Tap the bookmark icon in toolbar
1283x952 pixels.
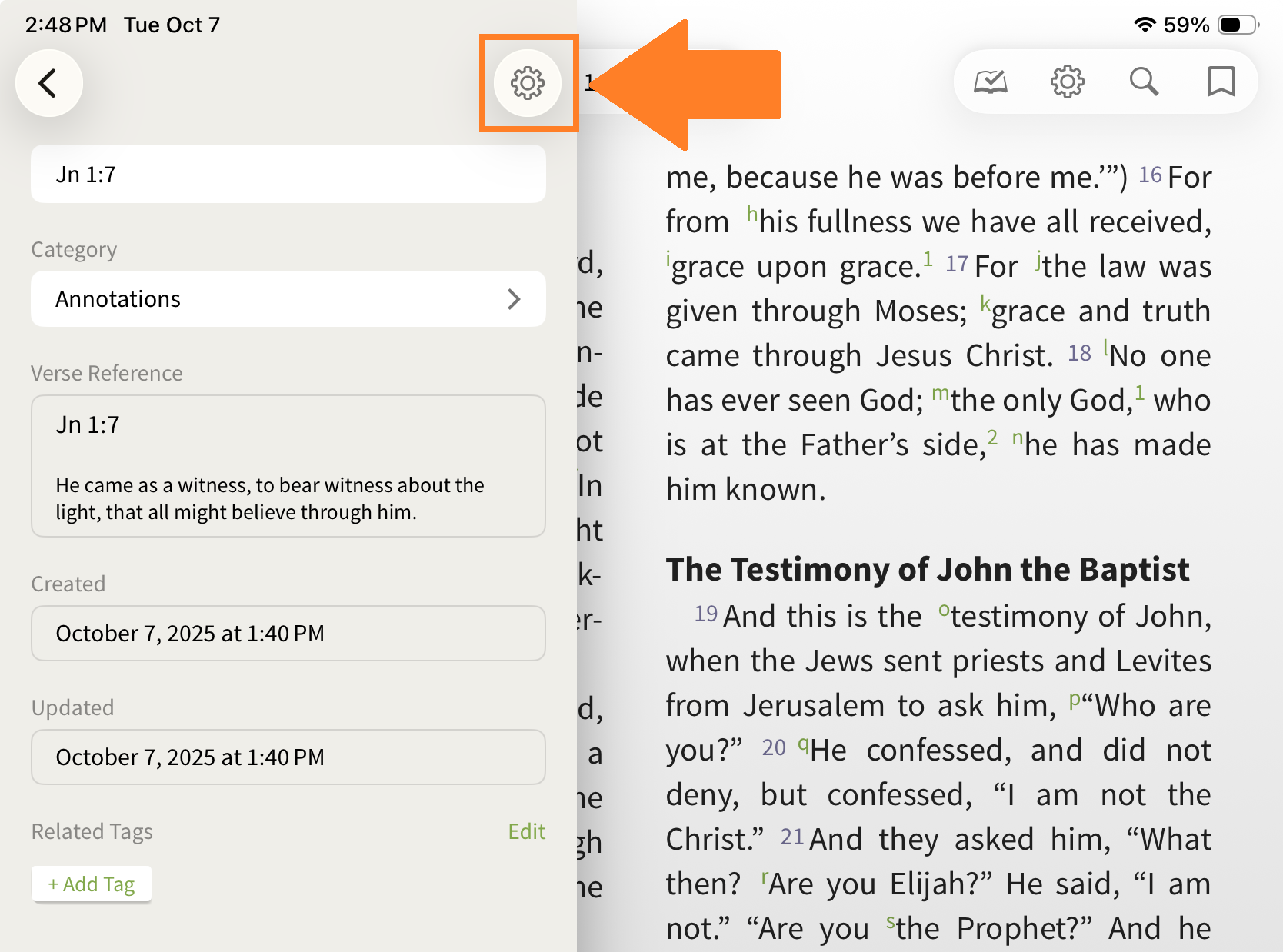(1221, 82)
